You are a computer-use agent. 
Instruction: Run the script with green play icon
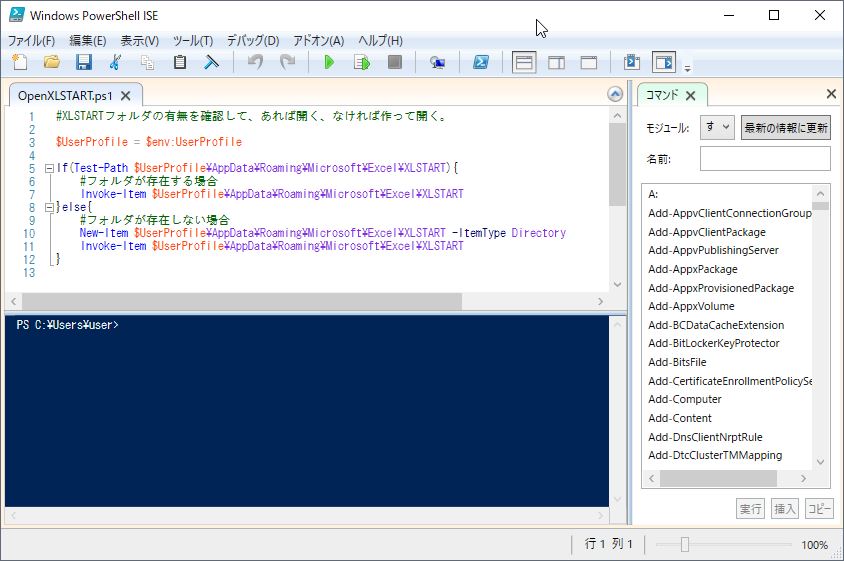[x=329, y=62]
